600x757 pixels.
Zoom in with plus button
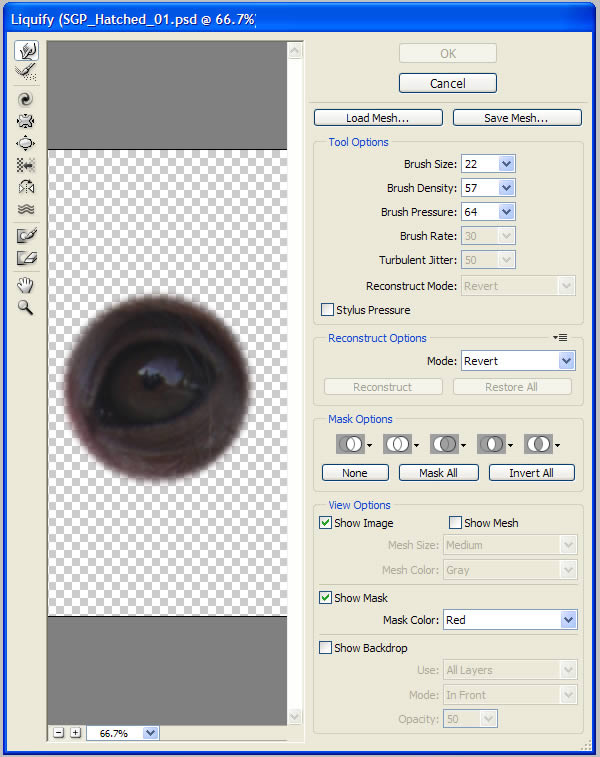point(75,733)
